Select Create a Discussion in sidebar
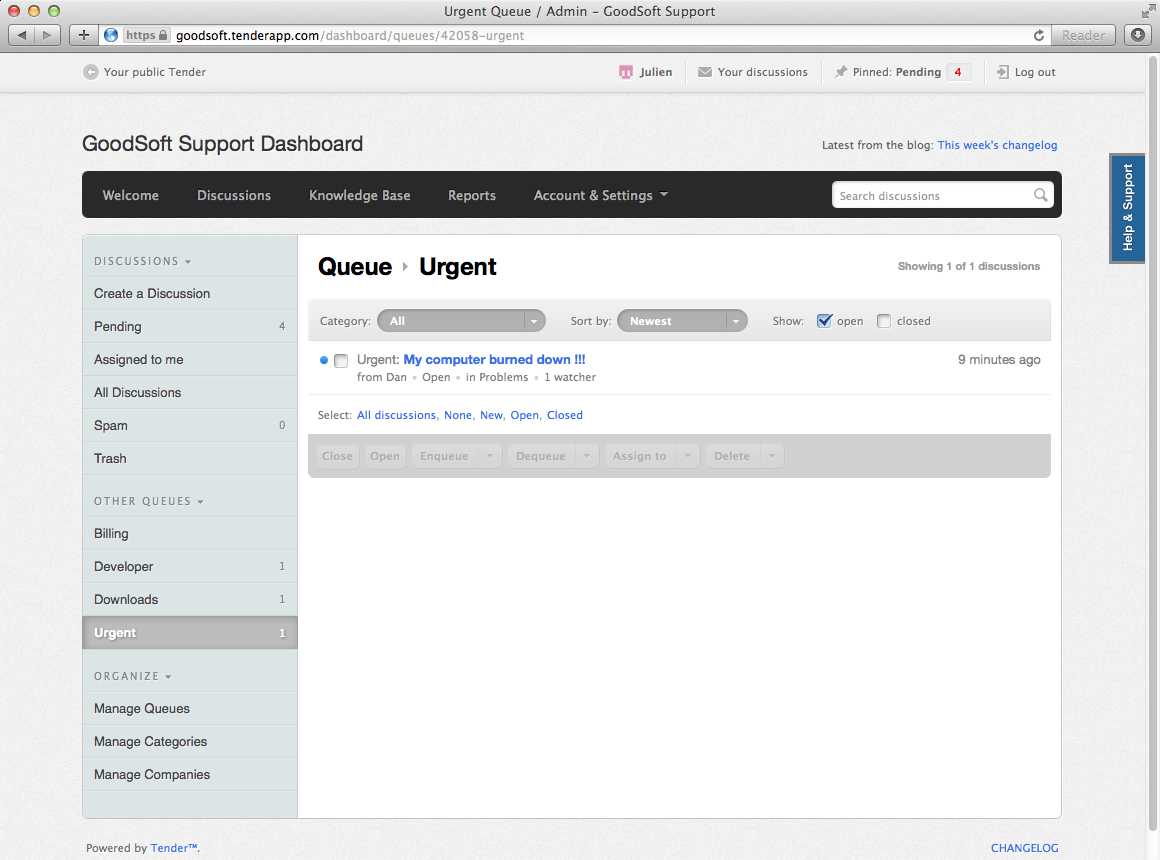The image size is (1160, 860). tap(190, 293)
